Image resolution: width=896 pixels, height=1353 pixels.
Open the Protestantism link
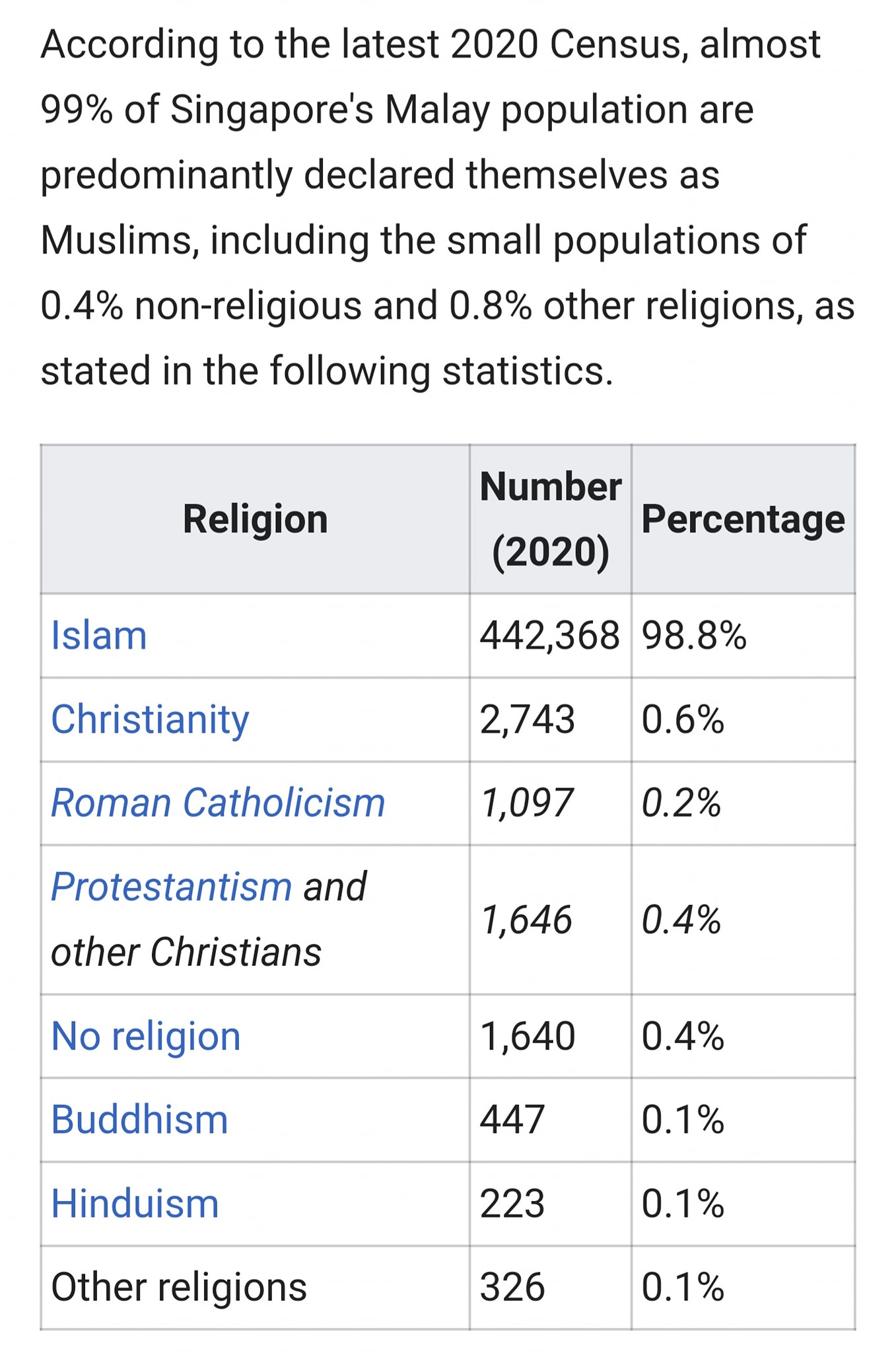click(172, 887)
